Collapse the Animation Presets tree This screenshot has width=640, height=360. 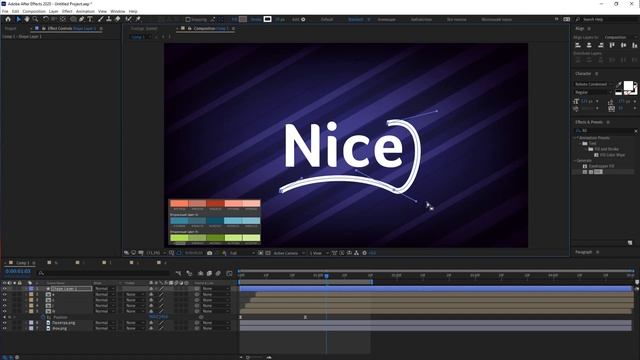pyautogui.click(x=576, y=138)
